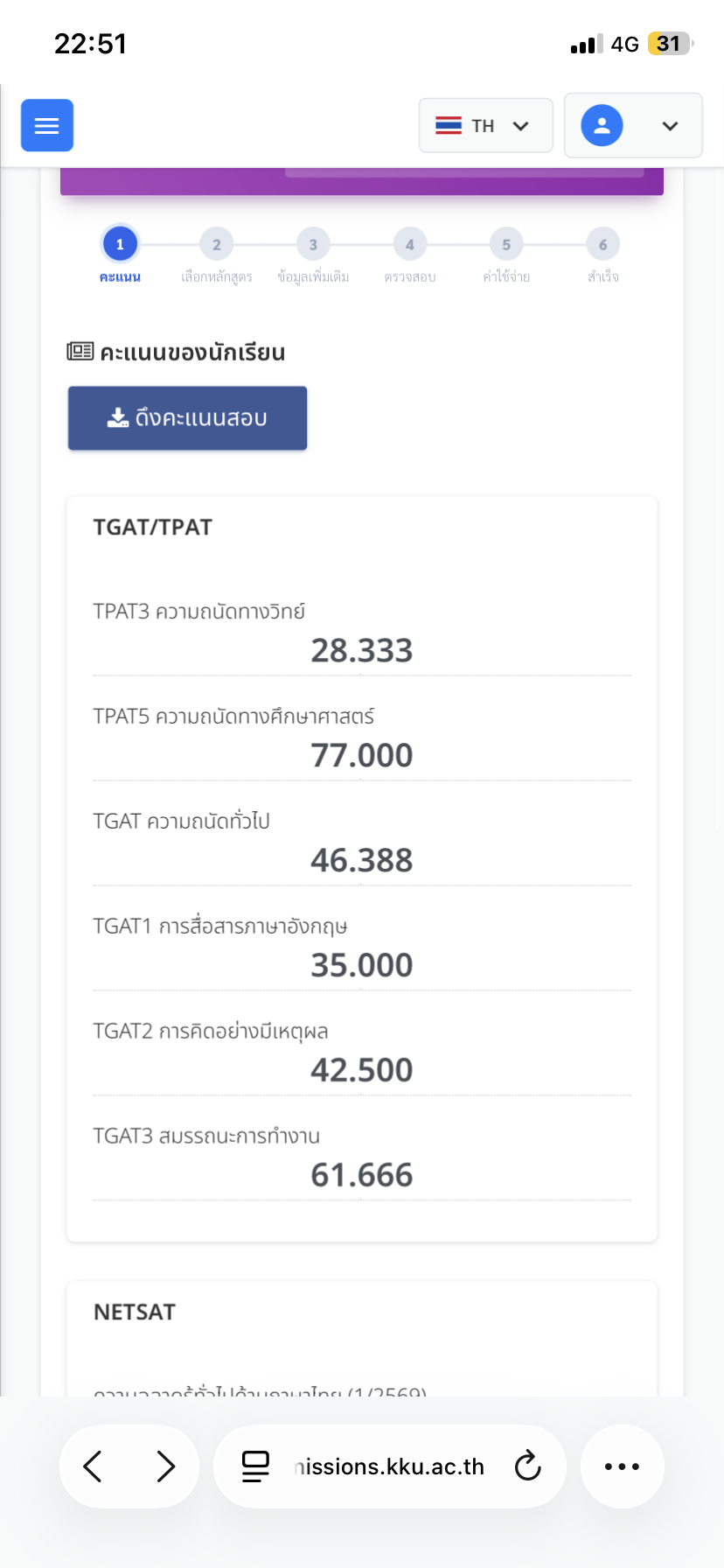
Task: Go to step 2 เลือกหลักสูตร
Action: click(x=216, y=245)
